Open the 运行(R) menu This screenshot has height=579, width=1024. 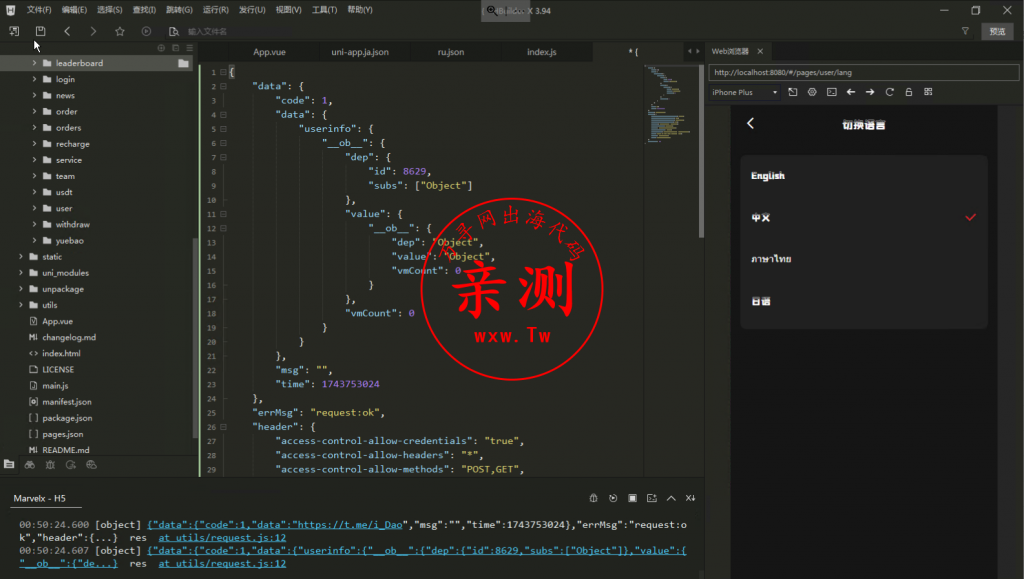(215, 10)
